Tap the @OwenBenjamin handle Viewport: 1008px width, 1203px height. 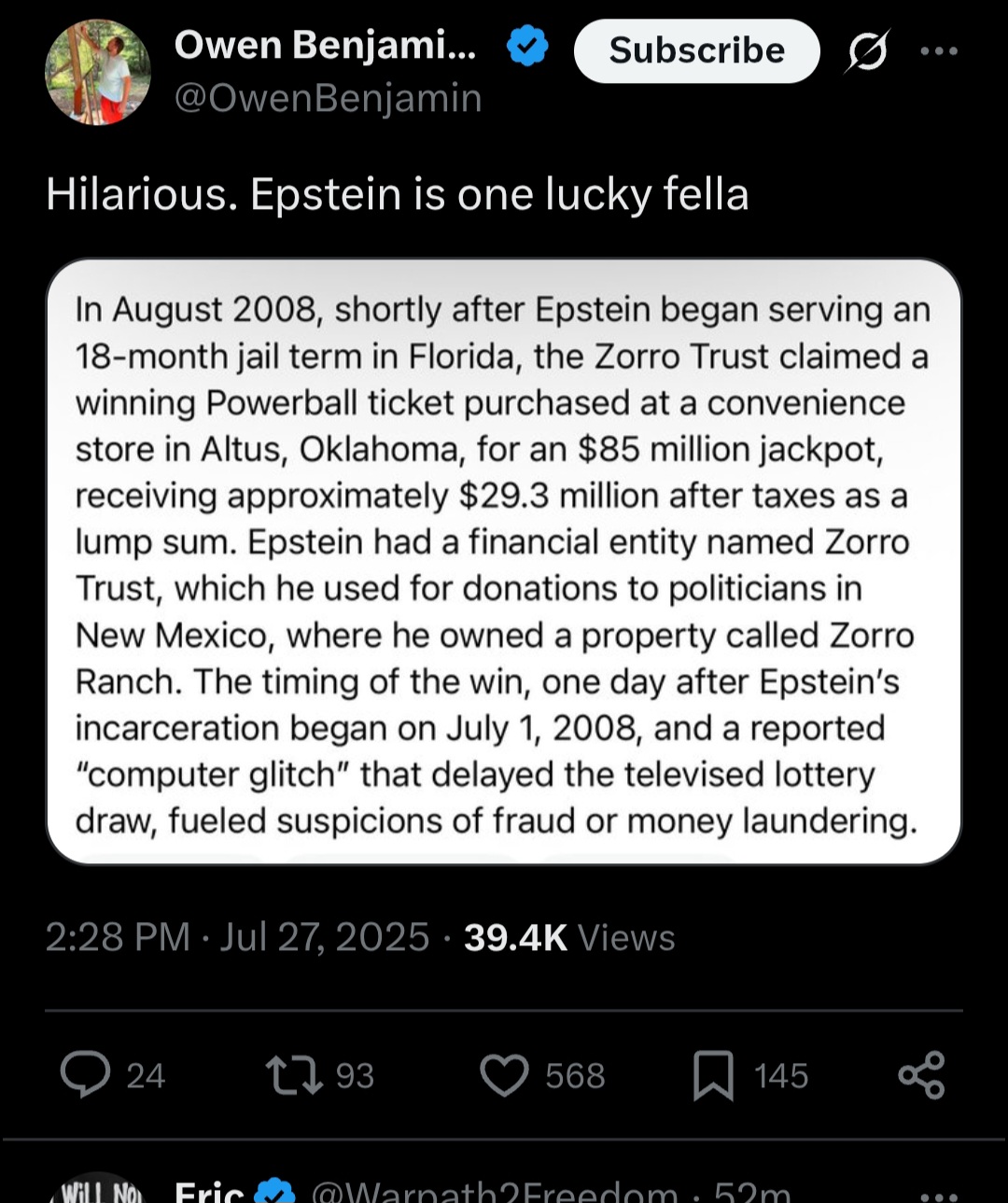click(328, 98)
